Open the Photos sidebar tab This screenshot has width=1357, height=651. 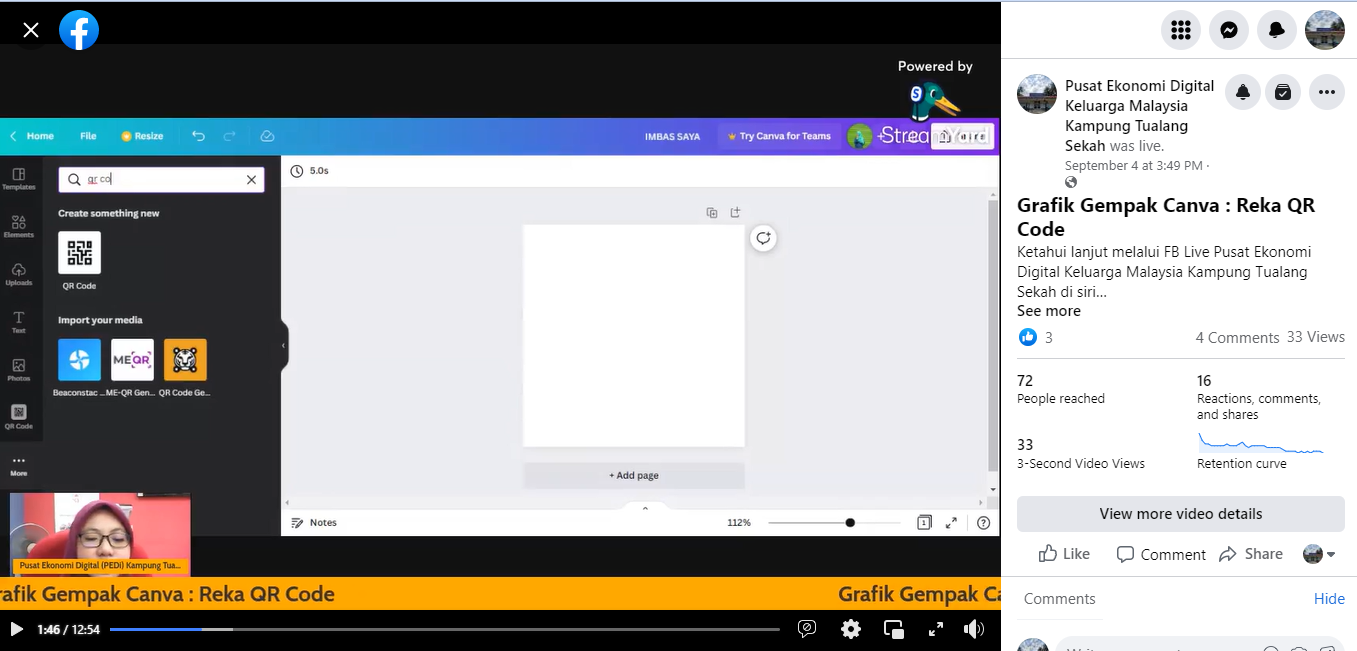click(x=18, y=370)
